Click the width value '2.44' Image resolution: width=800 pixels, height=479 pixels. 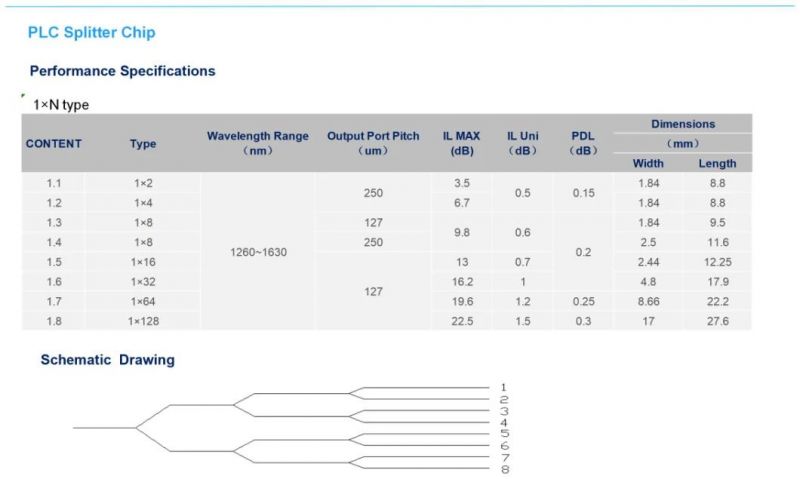648,262
